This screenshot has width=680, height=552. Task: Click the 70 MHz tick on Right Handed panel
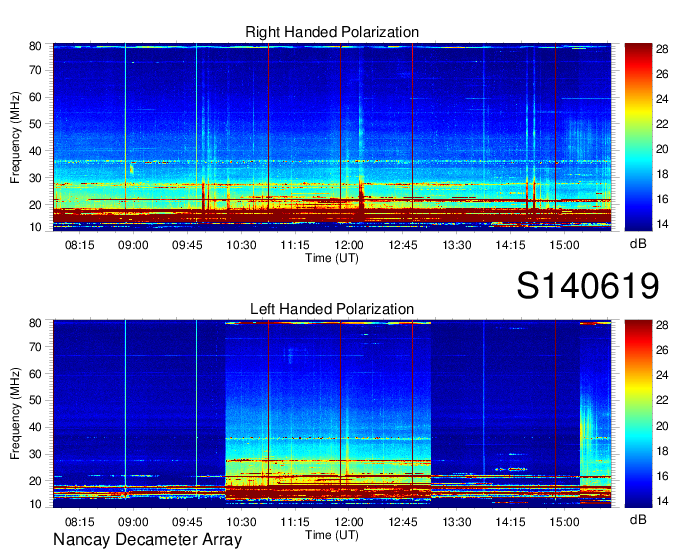click(x=35, y=70)
